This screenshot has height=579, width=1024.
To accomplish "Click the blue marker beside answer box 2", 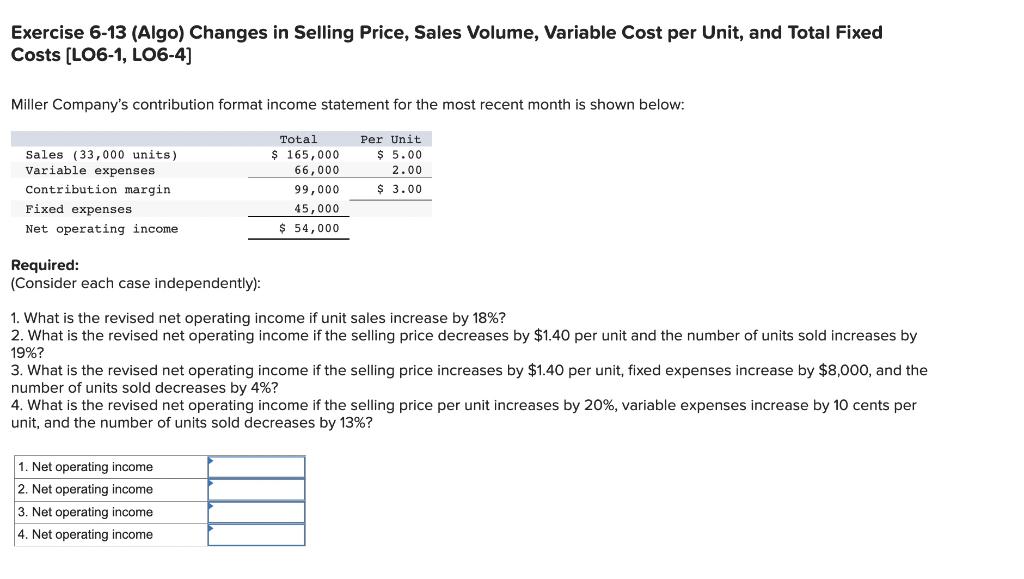I will click(209, 485).
